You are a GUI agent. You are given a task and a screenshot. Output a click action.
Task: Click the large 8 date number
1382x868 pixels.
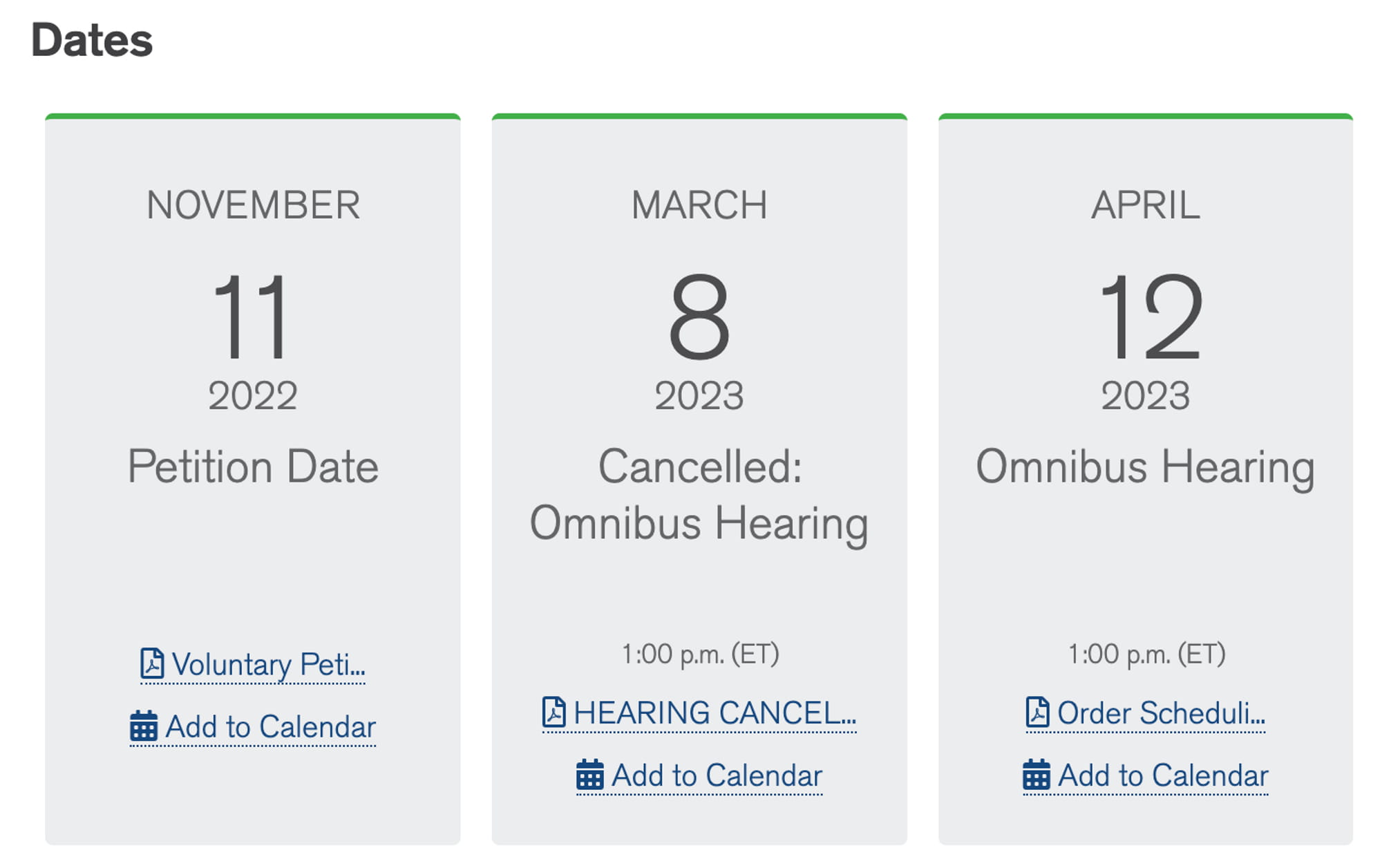699,317
